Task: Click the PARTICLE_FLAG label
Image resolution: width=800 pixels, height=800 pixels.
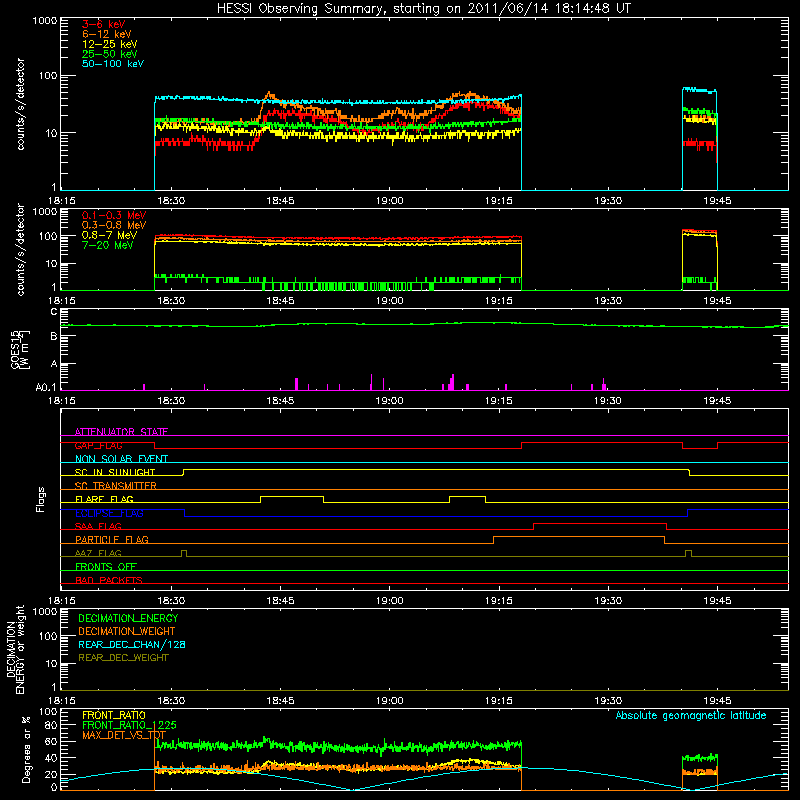Action: click(x=112, y=539)
